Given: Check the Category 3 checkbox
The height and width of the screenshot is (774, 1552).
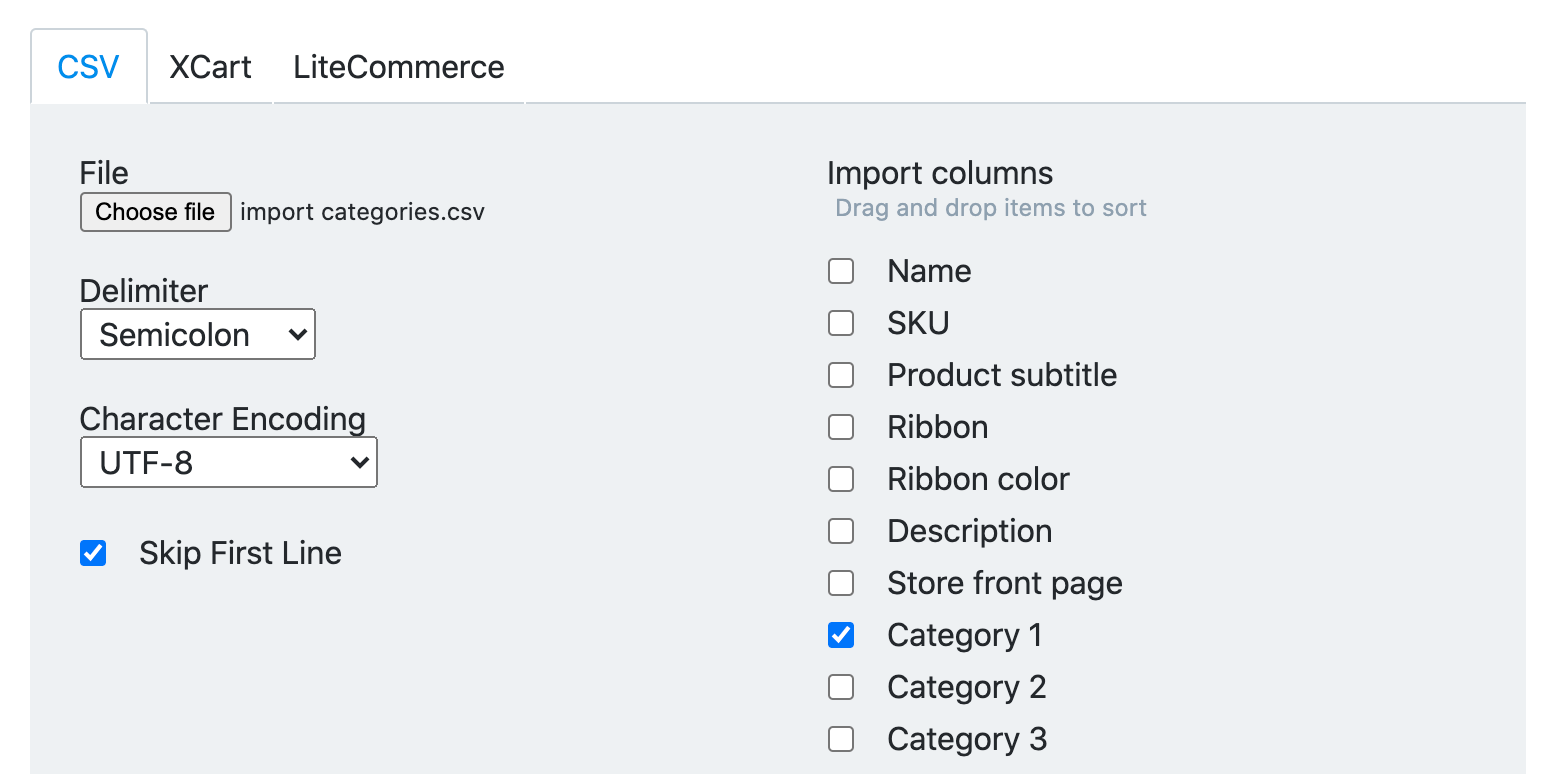Looking at the screenshot, I should tap(840, 738).
